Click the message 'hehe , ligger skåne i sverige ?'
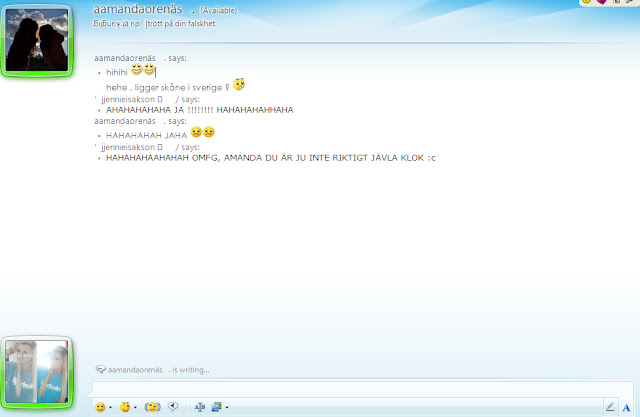 pyautogui.click(x=168, y=87)
